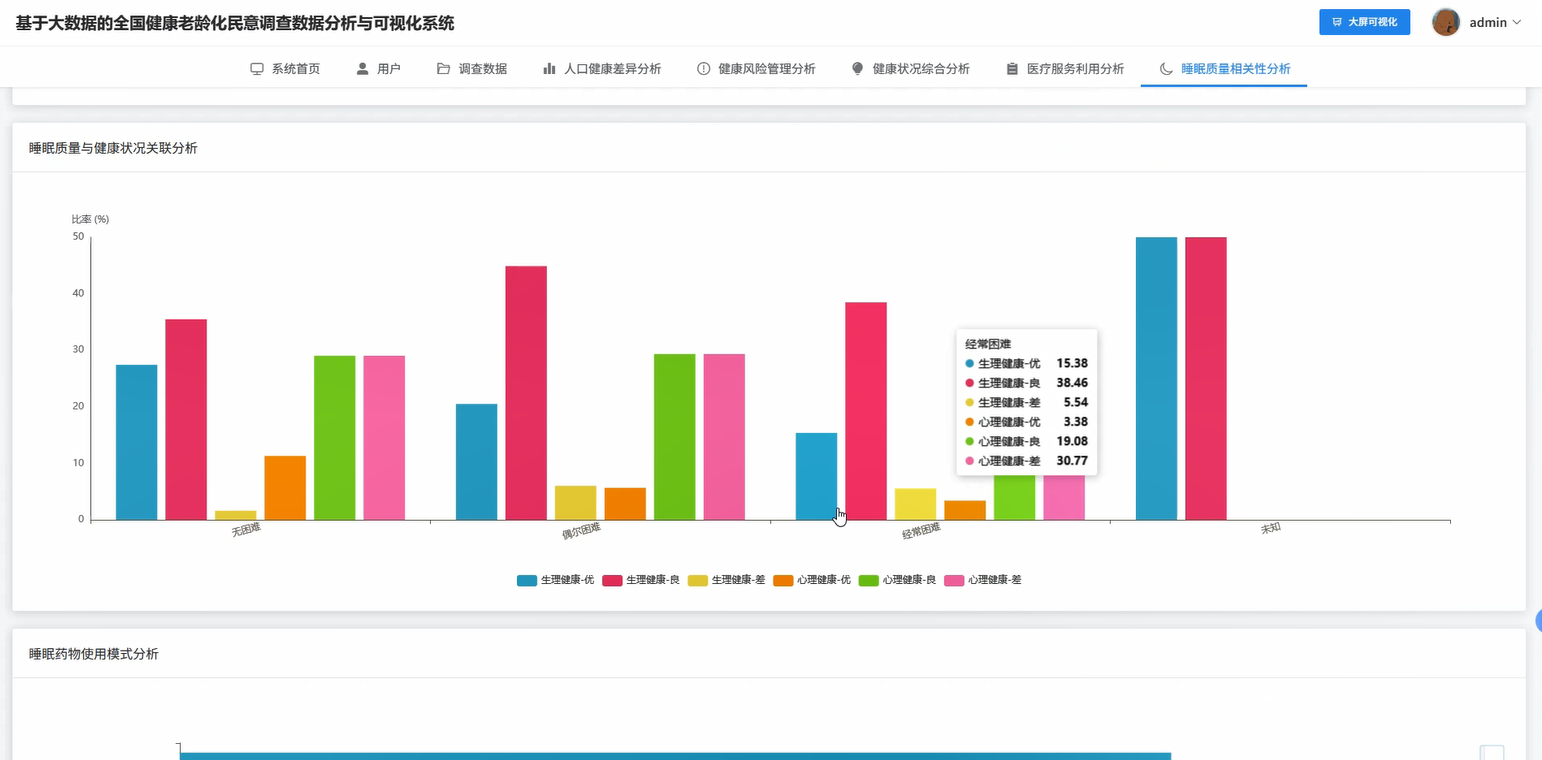
Task: Click the red bar in 未知 group
Action: point(1206,378)
